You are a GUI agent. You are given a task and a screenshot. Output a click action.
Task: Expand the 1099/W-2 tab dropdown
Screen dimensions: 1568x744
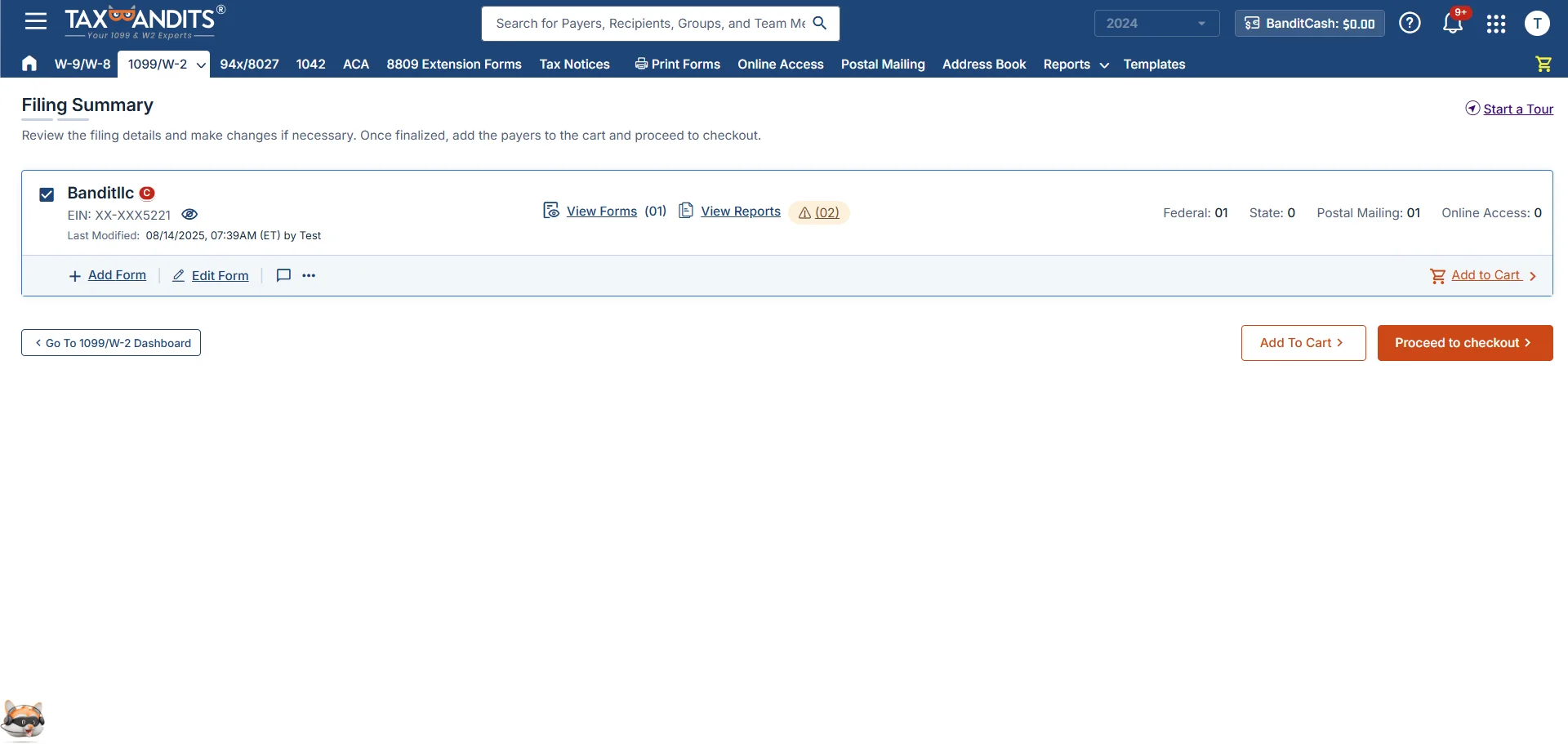[x=201, y=65]
